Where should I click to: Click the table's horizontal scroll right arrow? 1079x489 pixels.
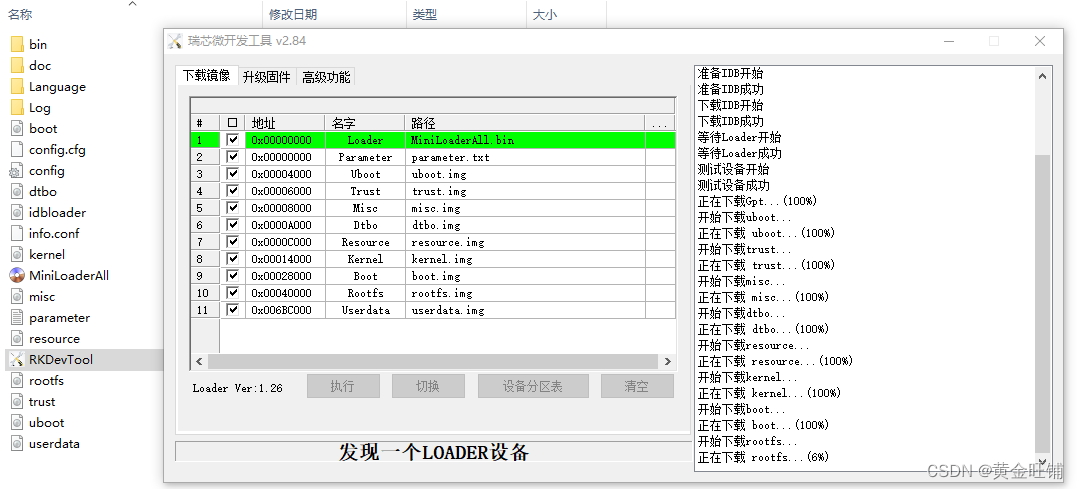(666, 361)
